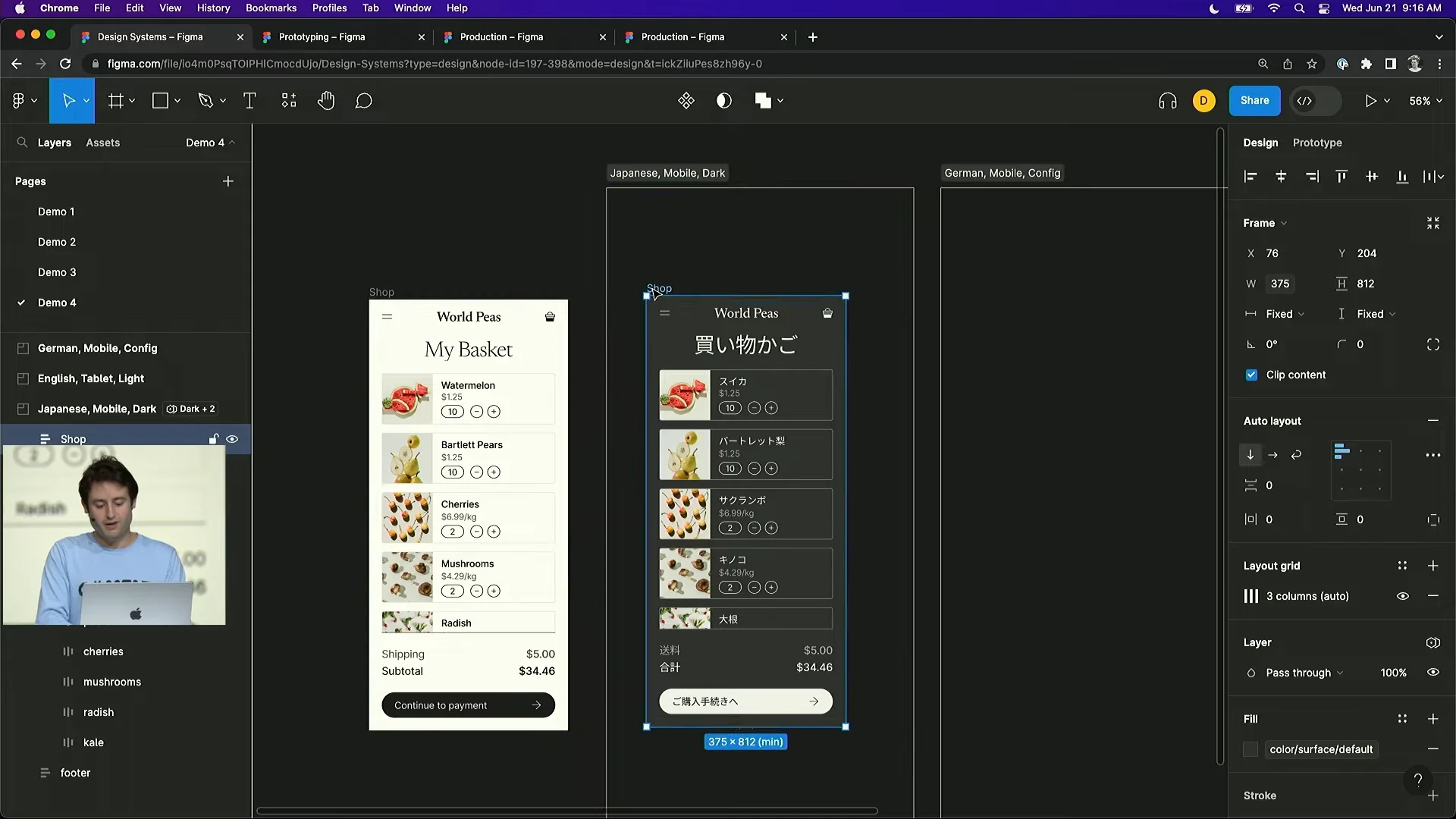The width and height of the screenshot is (1456, 819).
Task: Open Chrome View menu
Action: pos(170,8)
